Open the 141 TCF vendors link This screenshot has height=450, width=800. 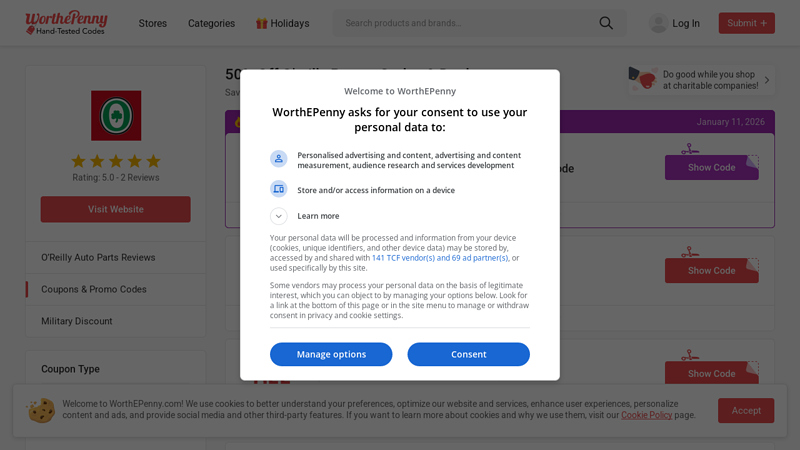click(439, 258)
